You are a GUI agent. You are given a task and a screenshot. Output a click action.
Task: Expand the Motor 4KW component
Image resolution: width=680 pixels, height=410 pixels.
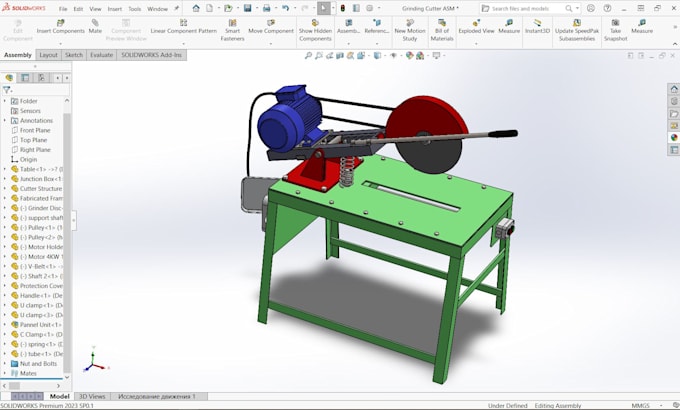point(5,256)
